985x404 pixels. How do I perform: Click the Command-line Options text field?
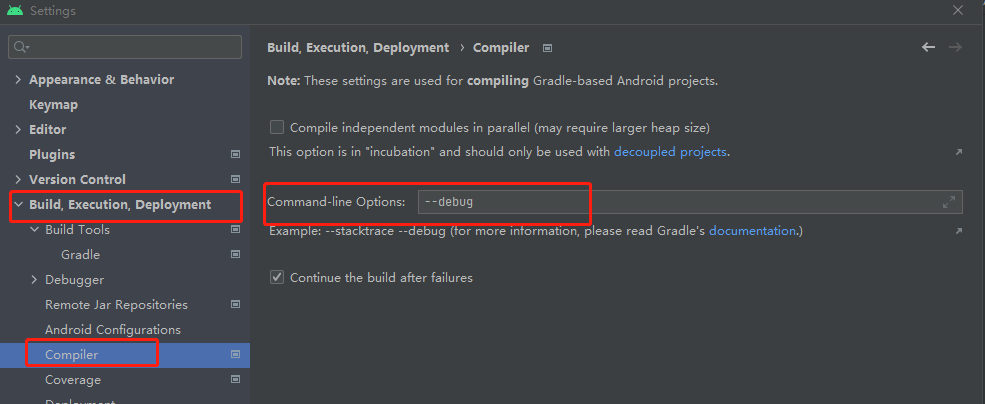680,202
